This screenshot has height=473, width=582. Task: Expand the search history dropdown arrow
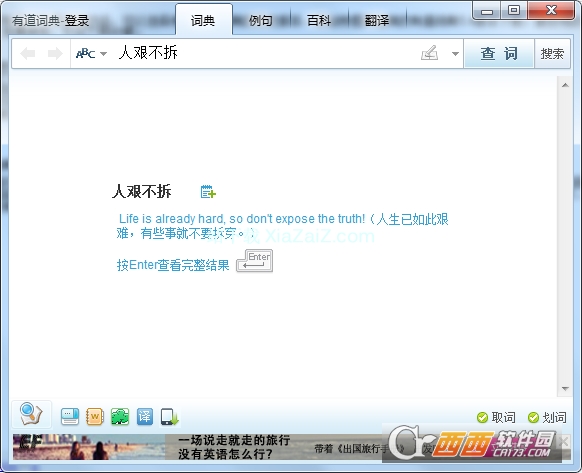coord(455,53)
